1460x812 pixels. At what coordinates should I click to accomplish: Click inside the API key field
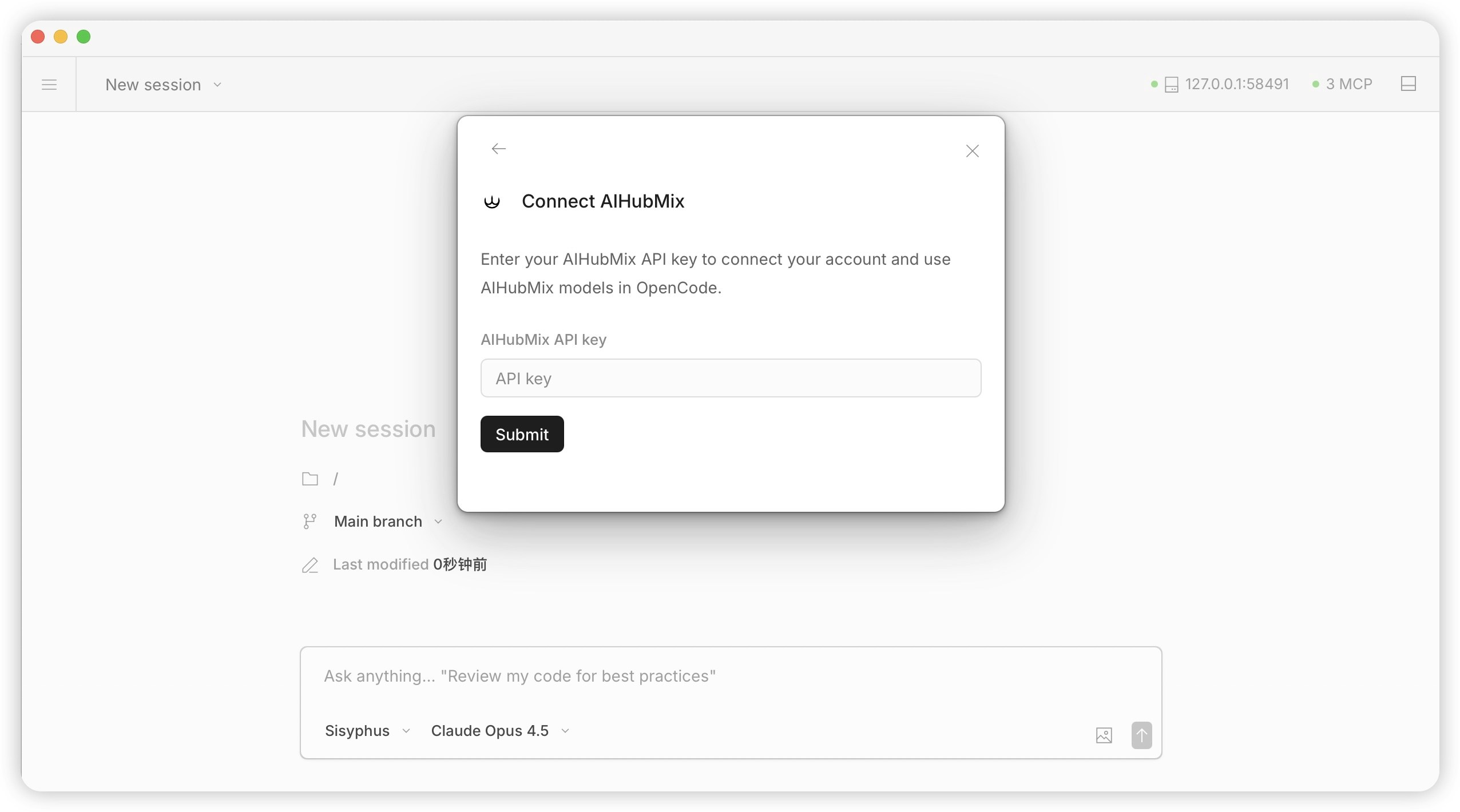click(731, 378)
